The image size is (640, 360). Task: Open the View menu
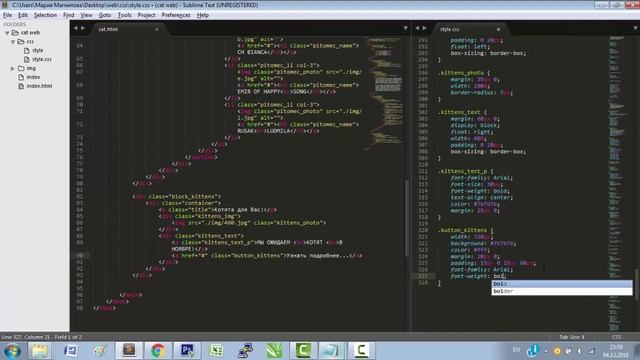pyautogui.click(x=86, y=15)
